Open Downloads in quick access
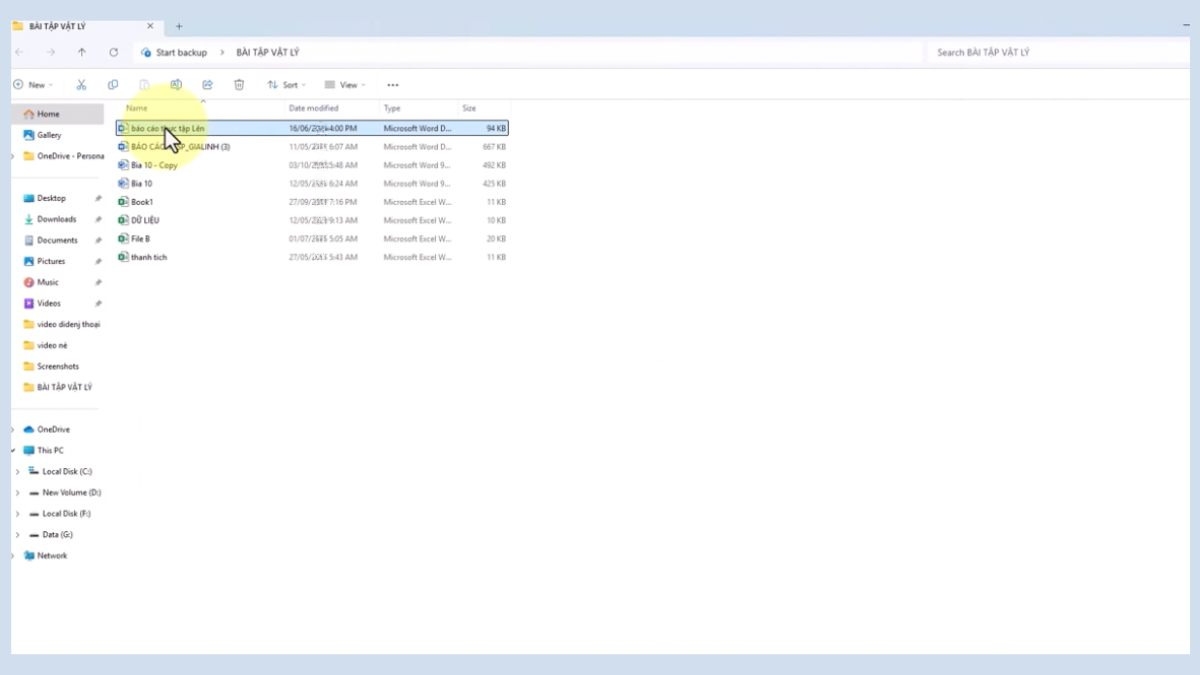This screenshot has width=1200, height=675. [x=56, y=219]
